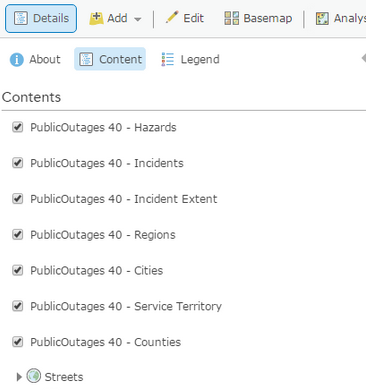Select the PublicOutages 40 - Hazards layer name

(103, 127)
